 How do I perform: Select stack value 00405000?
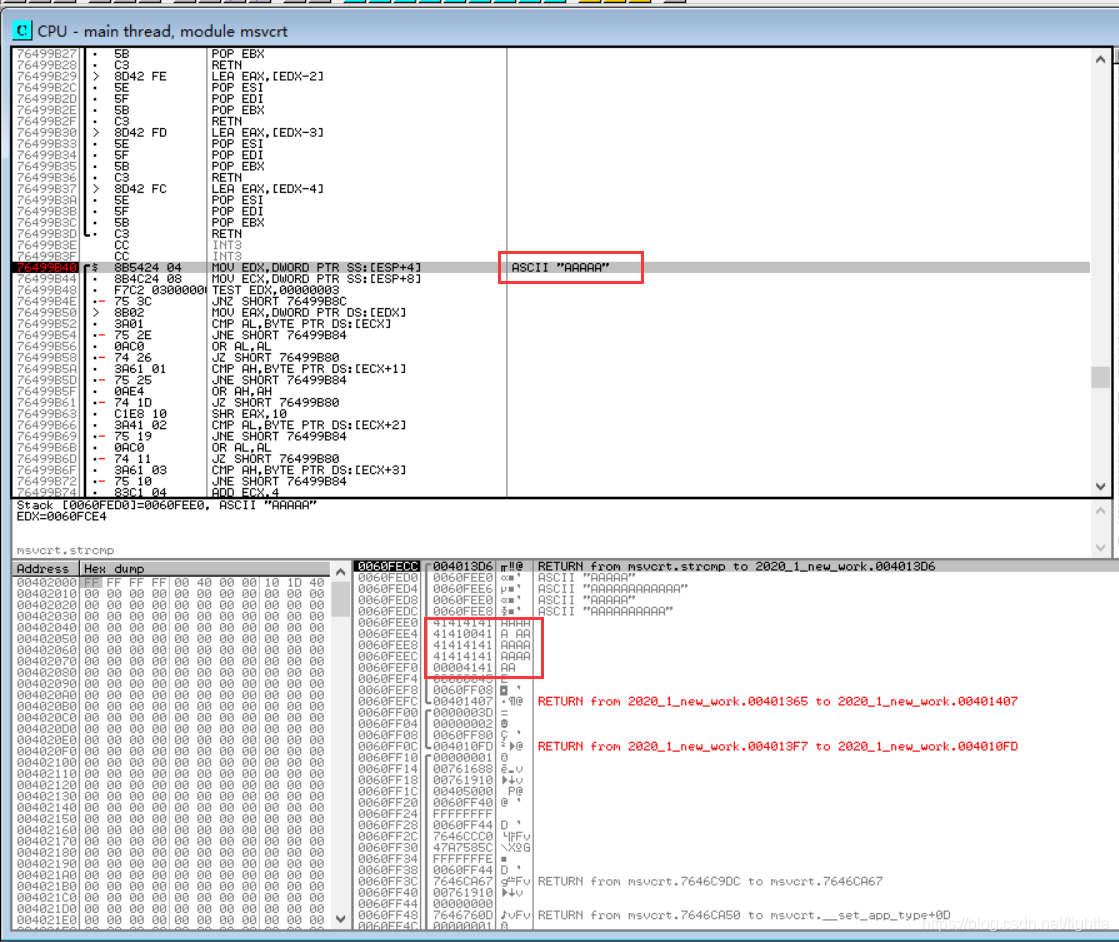(462, 791)
